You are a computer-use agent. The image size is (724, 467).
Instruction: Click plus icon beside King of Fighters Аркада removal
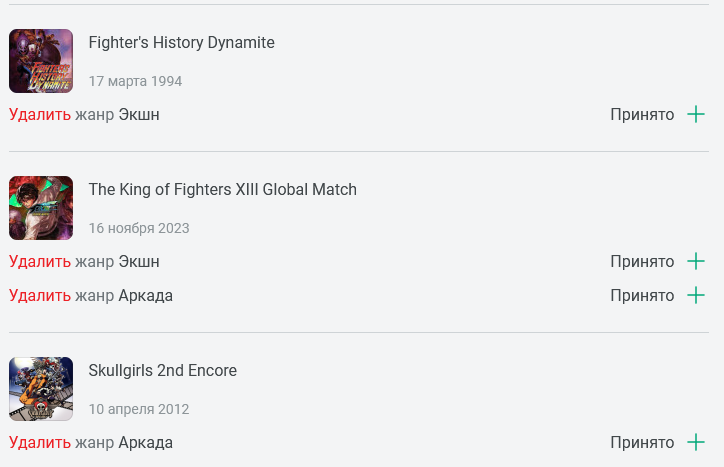[x=696, y=295]
